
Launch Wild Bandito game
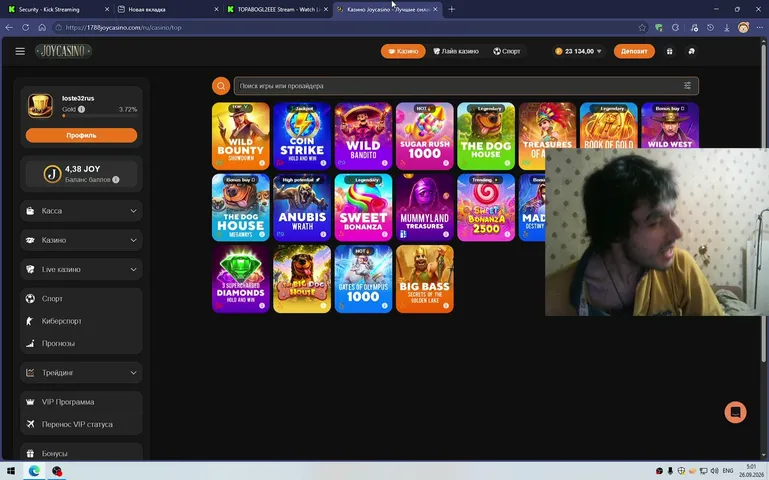[x=363, y=136]
